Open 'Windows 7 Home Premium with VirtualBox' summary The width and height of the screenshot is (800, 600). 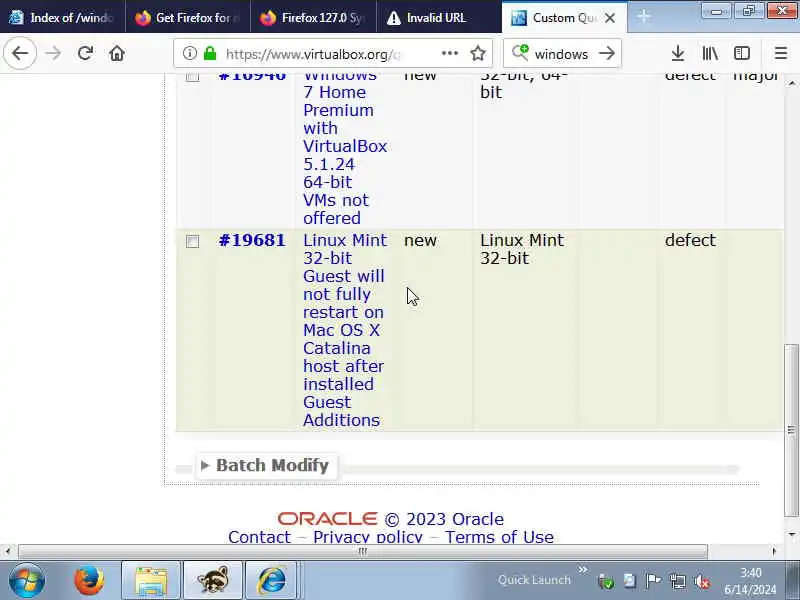coord(345,146)
